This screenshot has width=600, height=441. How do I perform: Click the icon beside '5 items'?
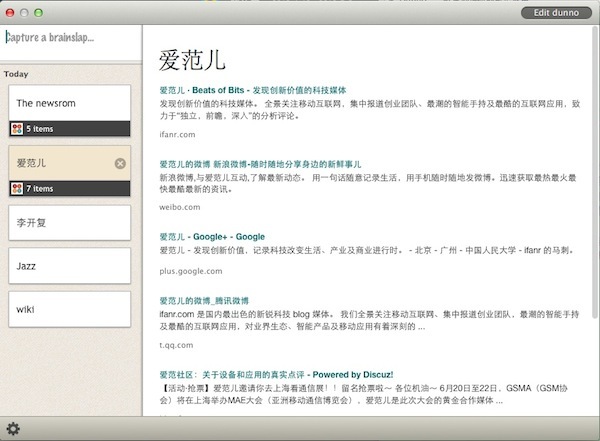point(16,129)
